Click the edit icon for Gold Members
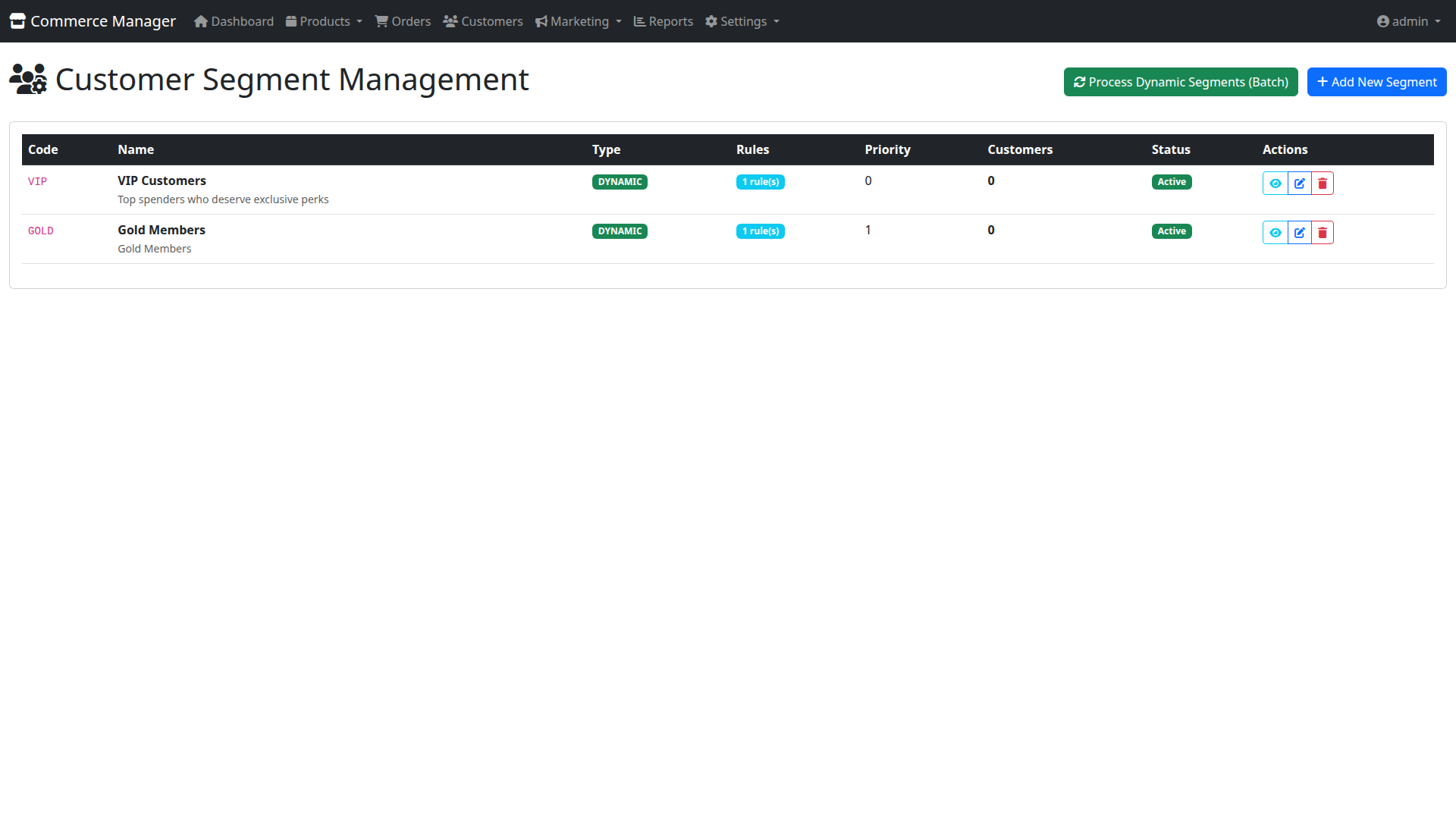The width and height of the screenshot is (1456, 819). pos(1299,232)
